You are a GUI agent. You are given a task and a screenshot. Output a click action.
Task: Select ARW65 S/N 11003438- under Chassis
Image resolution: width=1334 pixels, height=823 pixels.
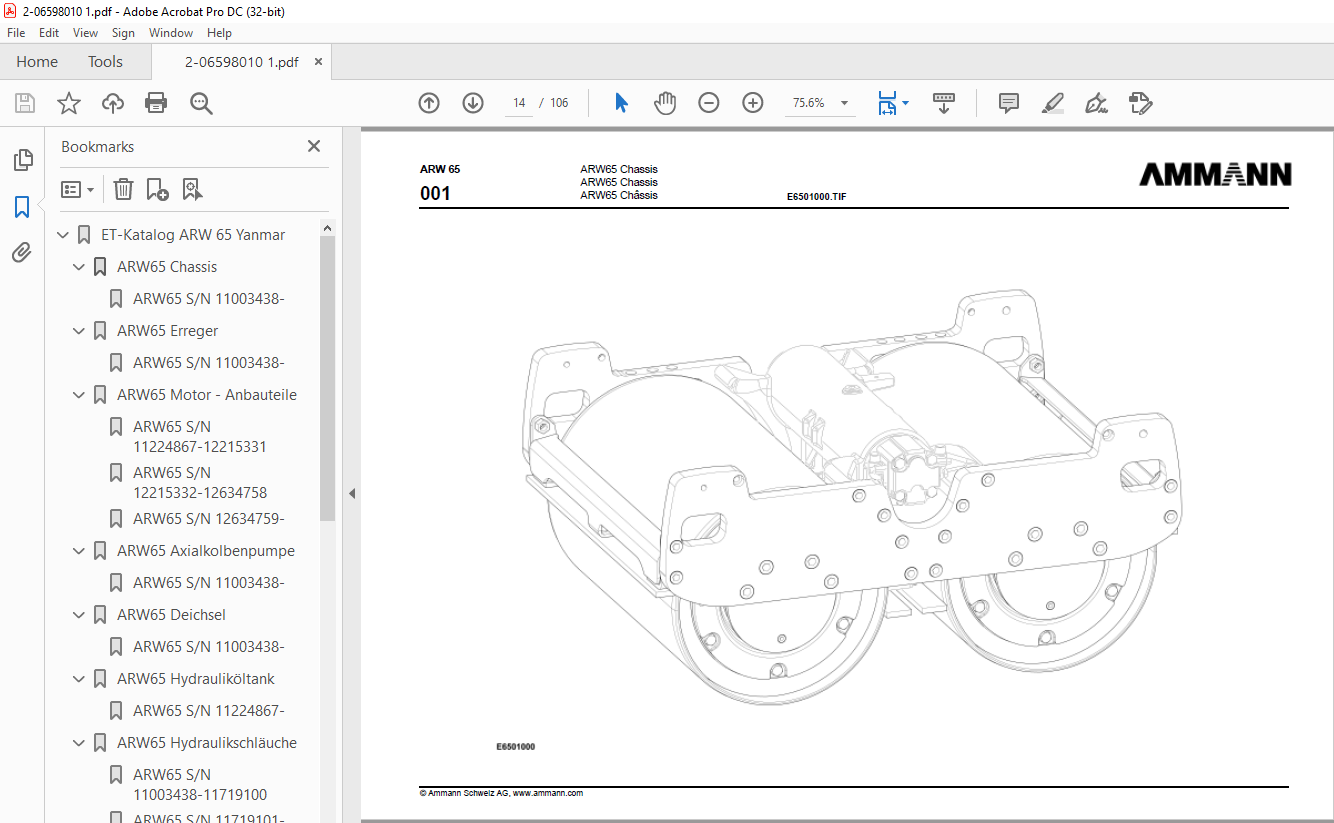[x=209, y=299]
